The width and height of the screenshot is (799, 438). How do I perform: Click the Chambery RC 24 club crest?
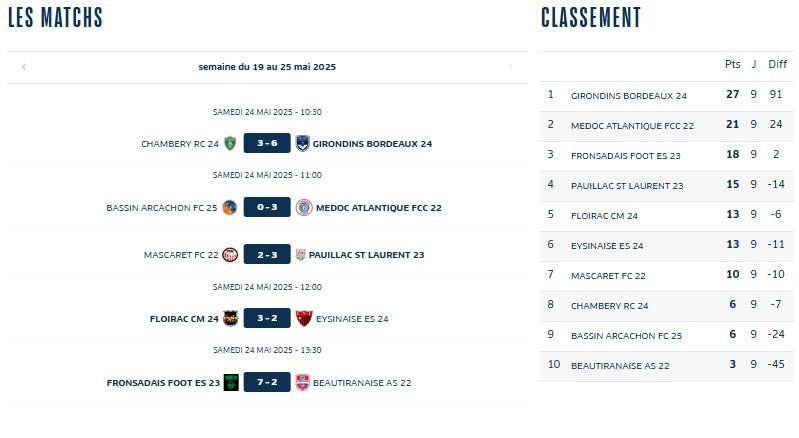pyautogui.click(x=230, y=143)
